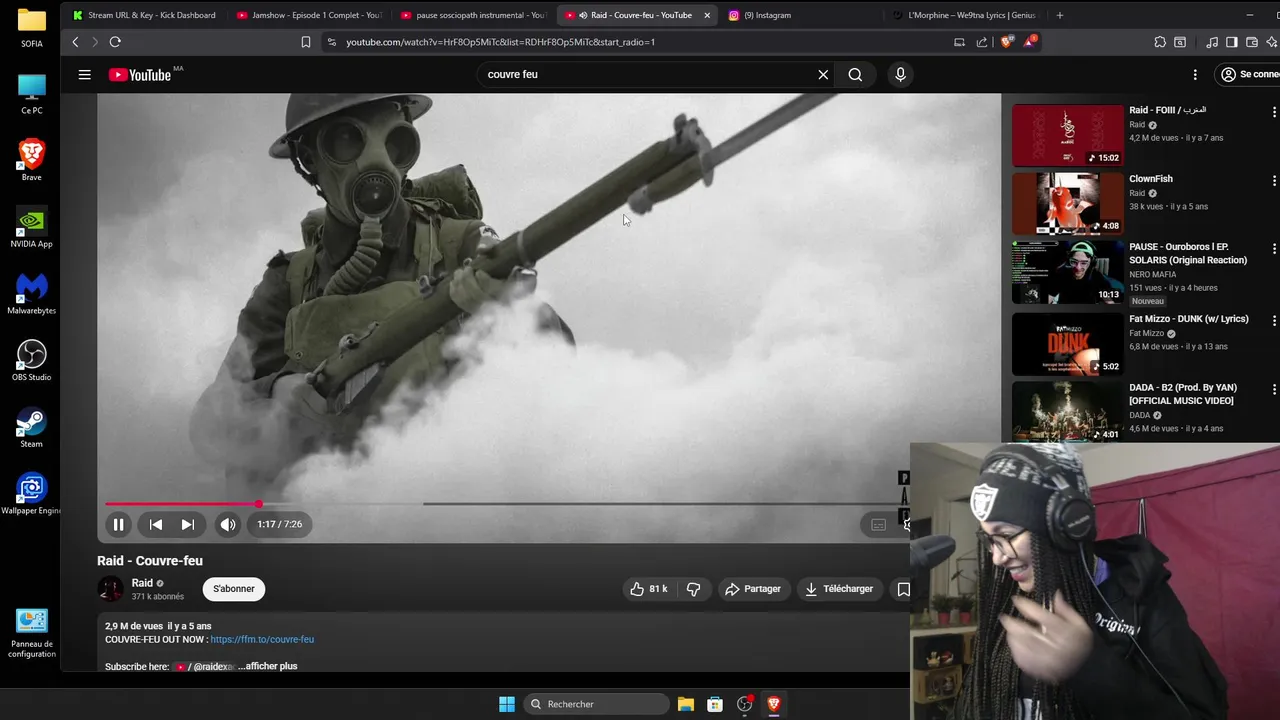The image size is (1280, 720).
Task: Switch to Jamshow - Episode 1 Complet tab
Action: [x=310, y=15]
